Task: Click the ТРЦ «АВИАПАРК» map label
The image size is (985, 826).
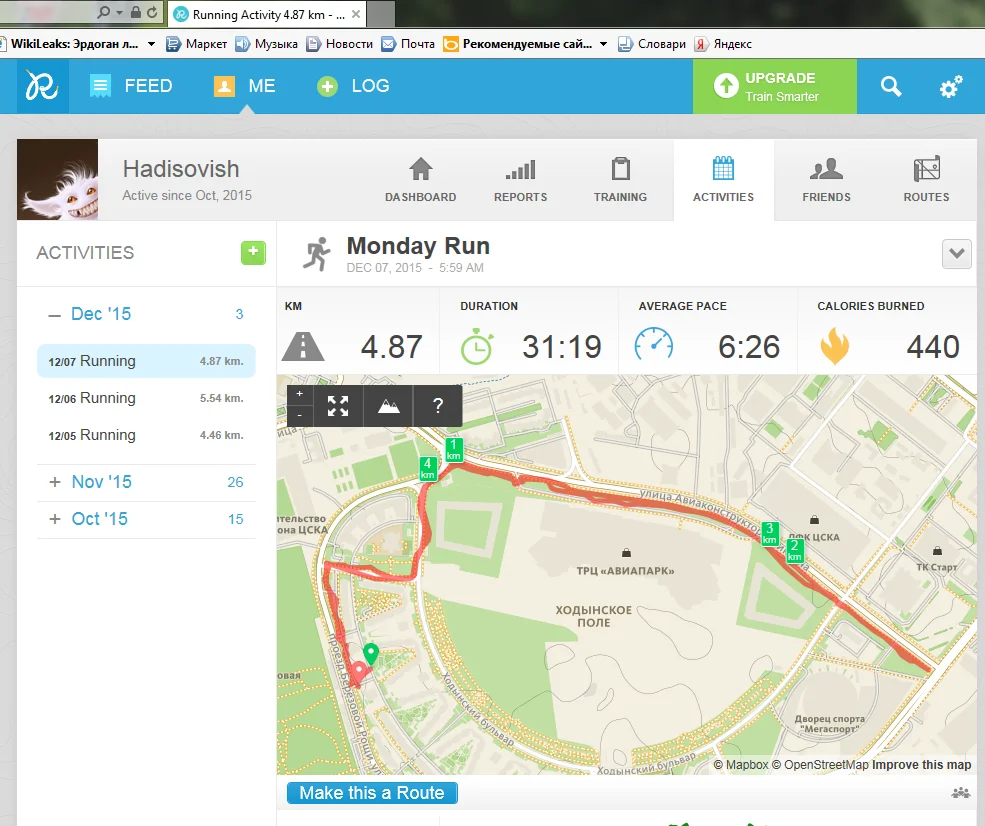Action: [x=625, y=571]
